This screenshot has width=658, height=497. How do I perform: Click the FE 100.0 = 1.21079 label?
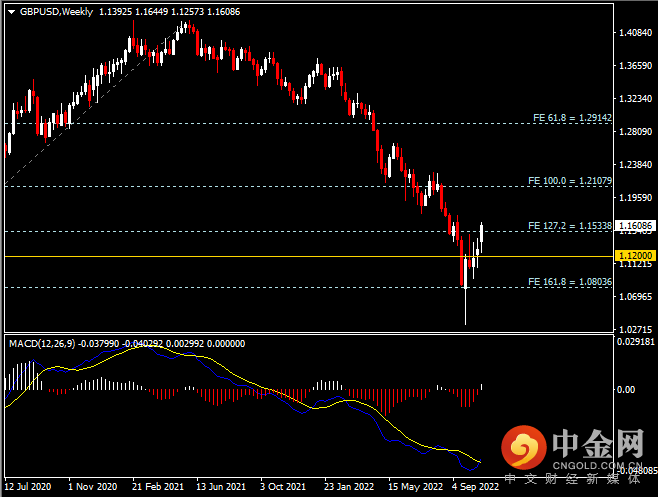point(570,181)
